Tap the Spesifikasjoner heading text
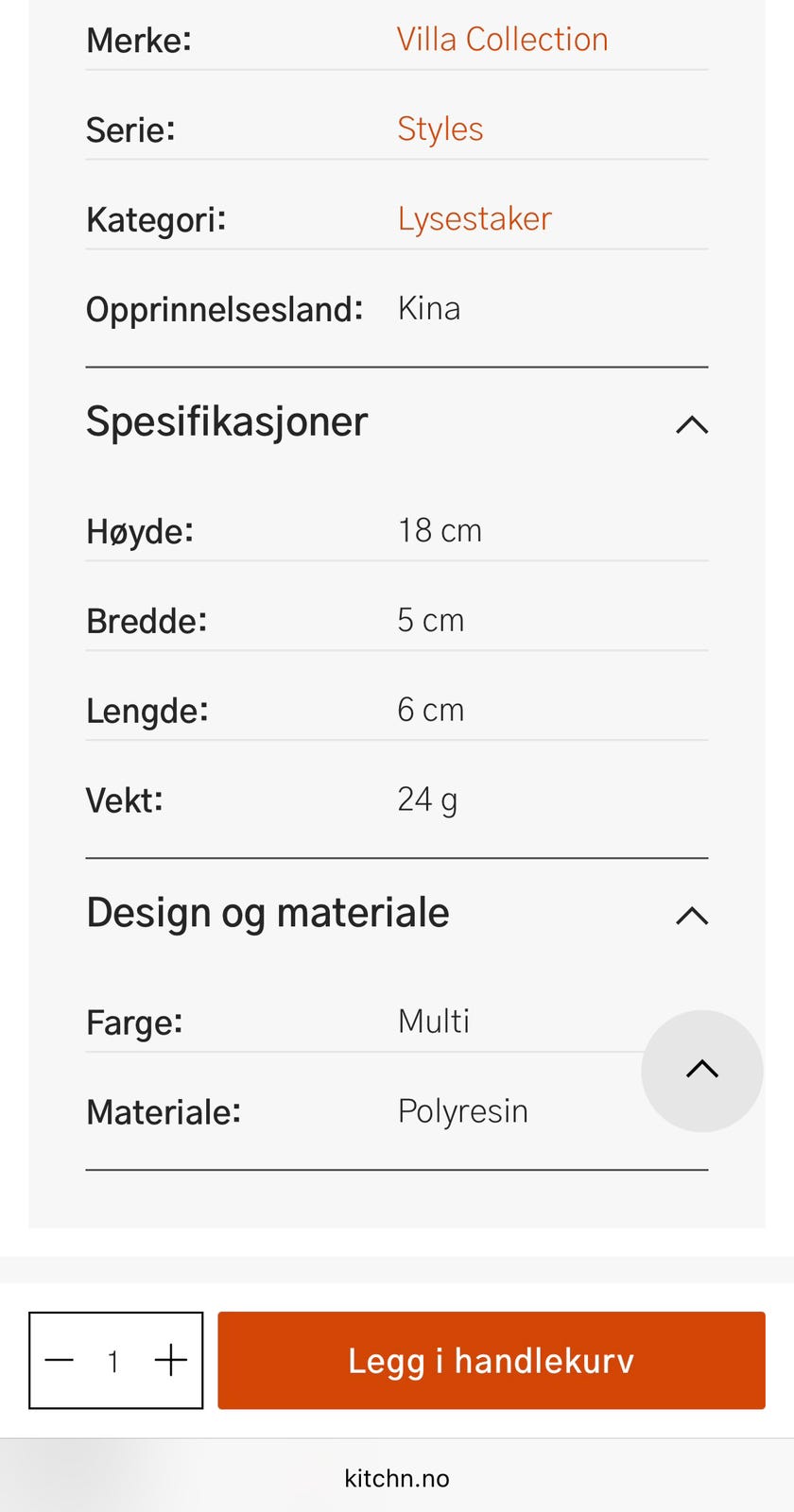This screenshot has width=794, height=1512. coord(227,421)
